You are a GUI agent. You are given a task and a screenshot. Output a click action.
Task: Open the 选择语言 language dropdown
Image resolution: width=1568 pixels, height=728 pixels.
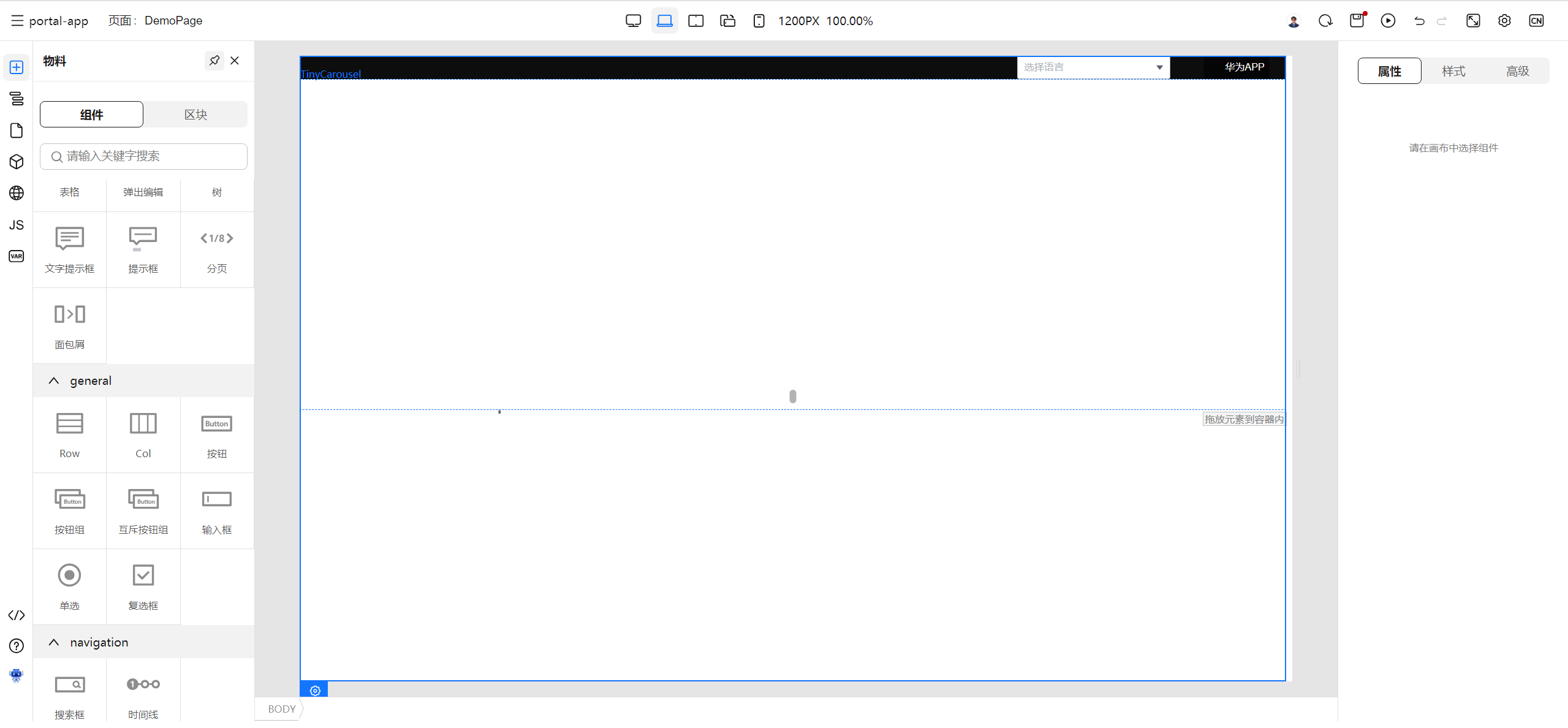pyautogui.click(x=1093, y=67)
